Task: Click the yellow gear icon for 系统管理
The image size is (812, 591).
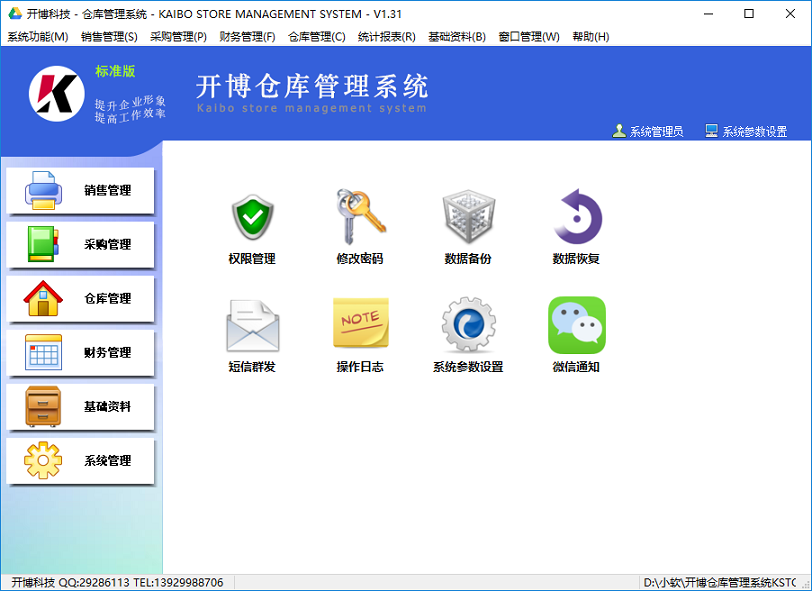Action: pos(43,460)
